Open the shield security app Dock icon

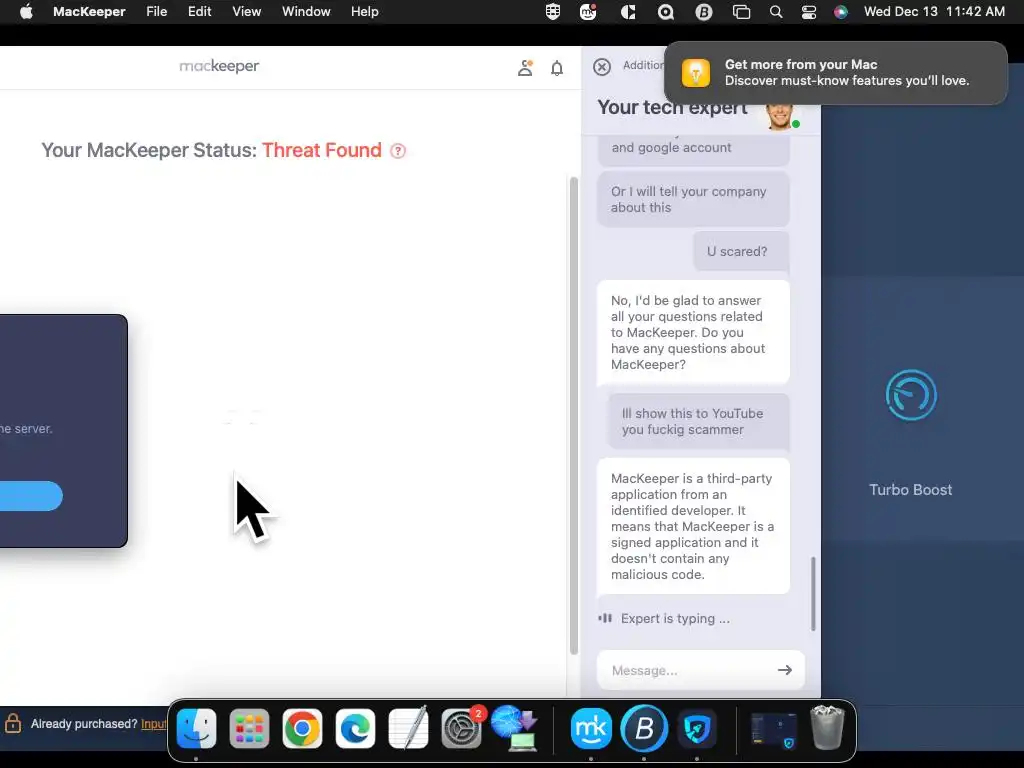click(697, 728)
